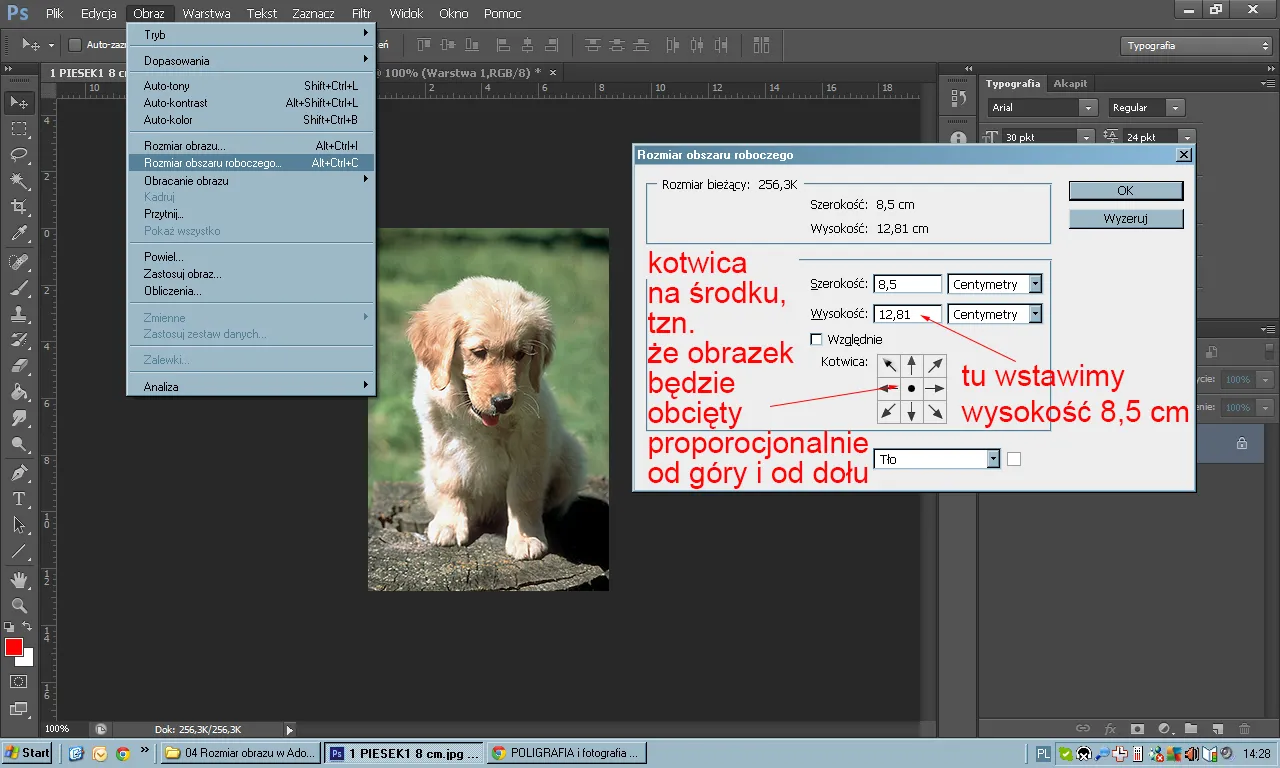Click the OK button in the dialog
The width and height of the screenshot is (1280, 768).
(1125, 190)
